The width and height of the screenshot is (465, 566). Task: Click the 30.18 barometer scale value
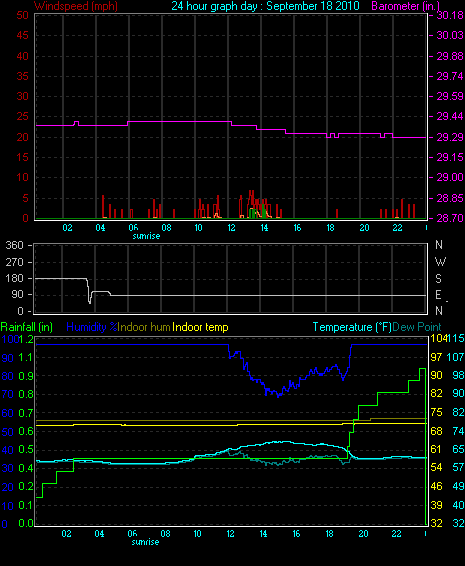tap(450, 15)
